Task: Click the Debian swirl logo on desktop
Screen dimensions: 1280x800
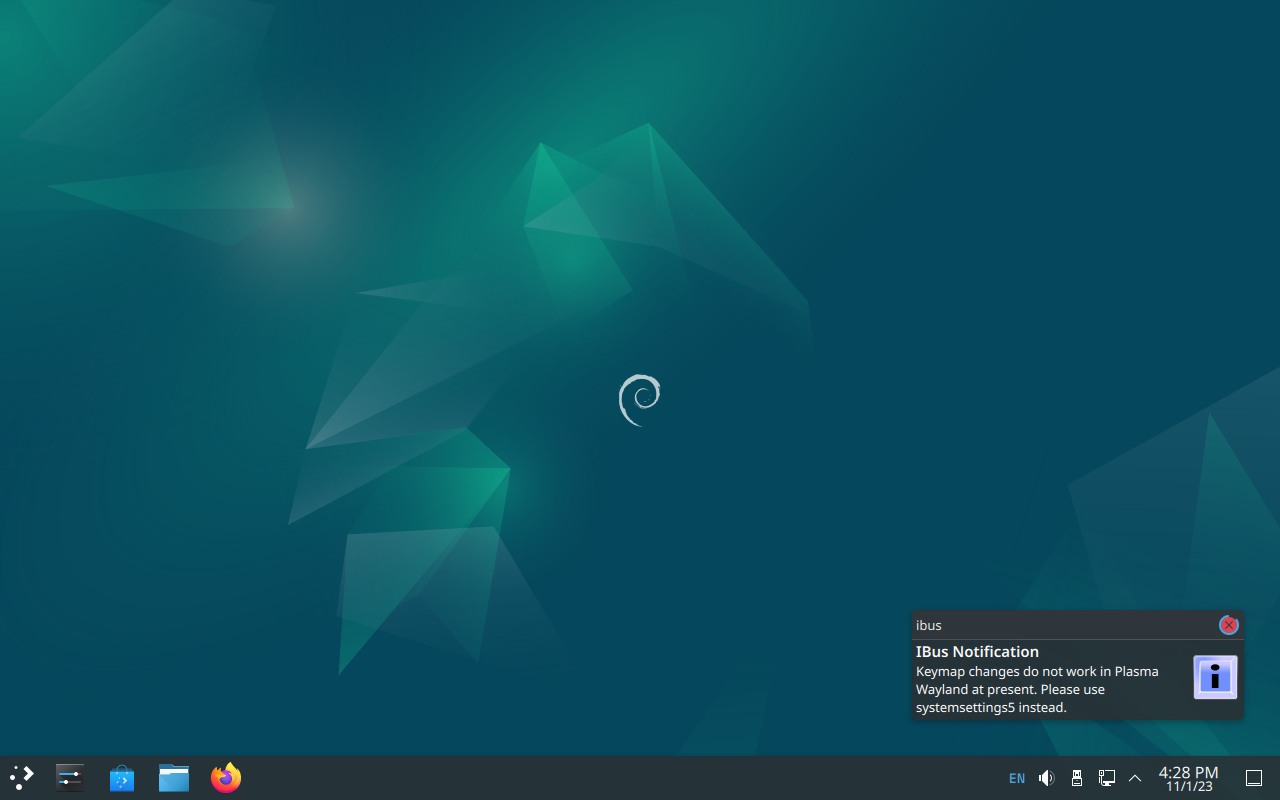Action: (x=640, y=400)
